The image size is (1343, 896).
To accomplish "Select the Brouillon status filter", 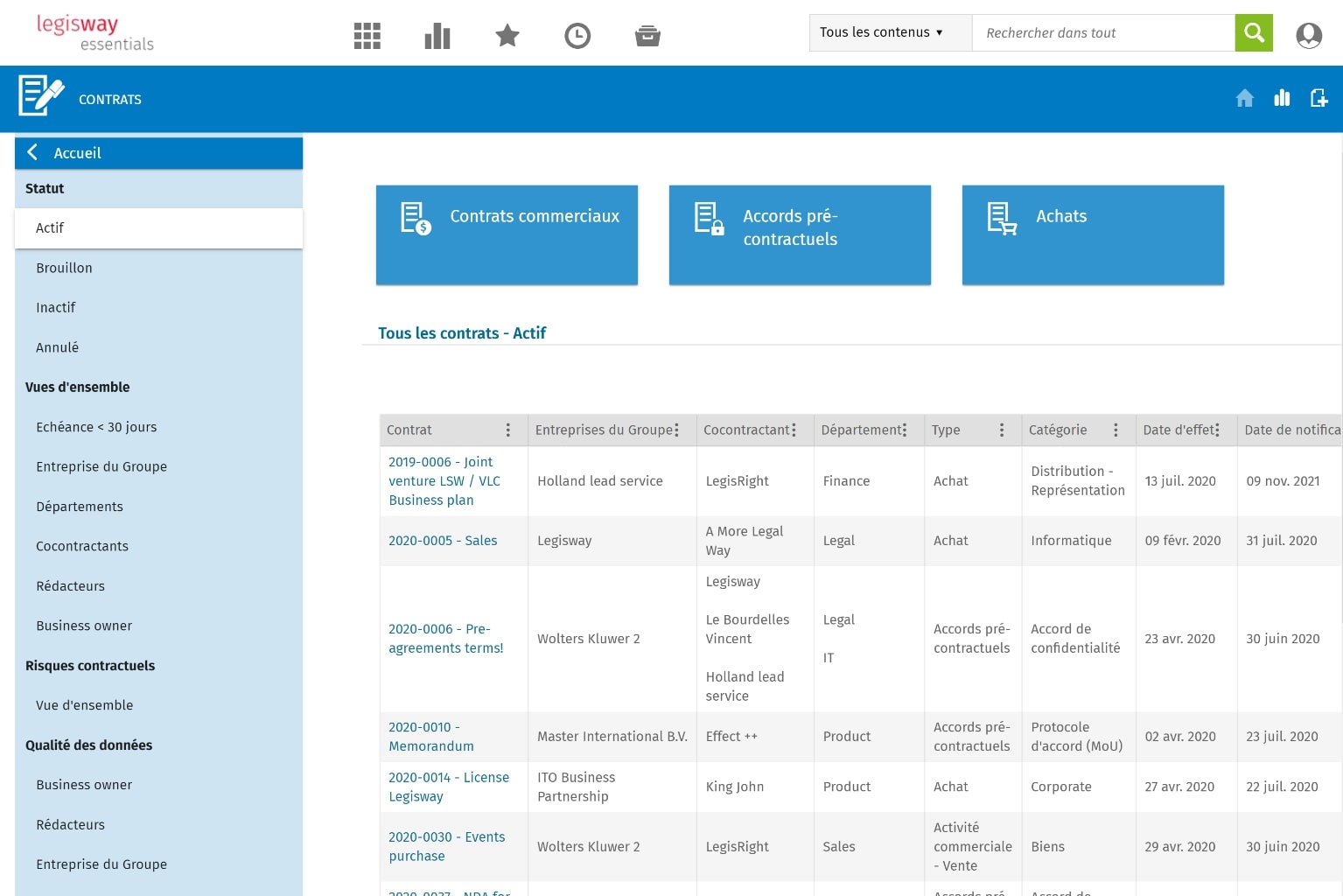I will coord(64,268).
